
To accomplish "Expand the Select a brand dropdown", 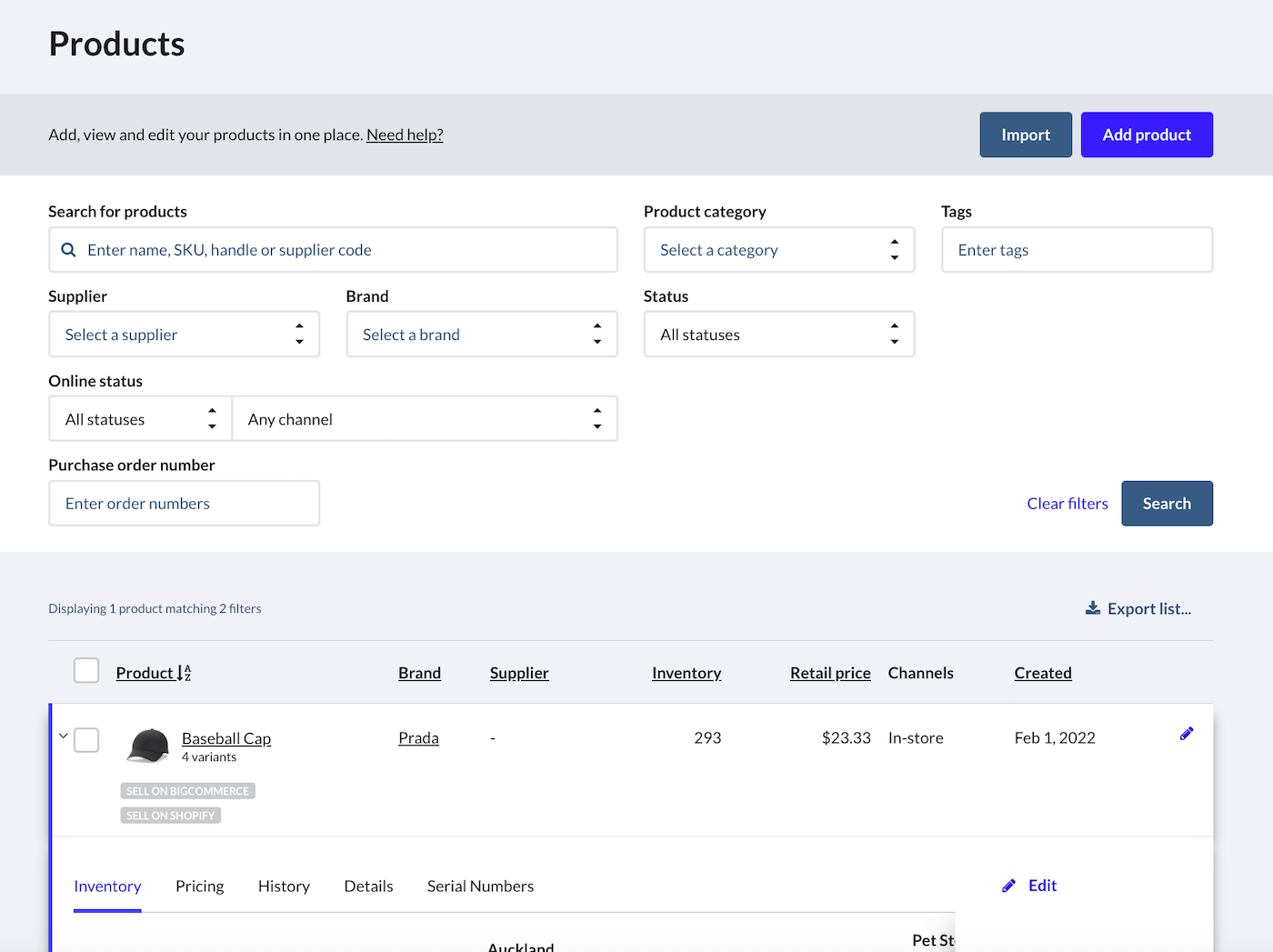I will (481, 335).
